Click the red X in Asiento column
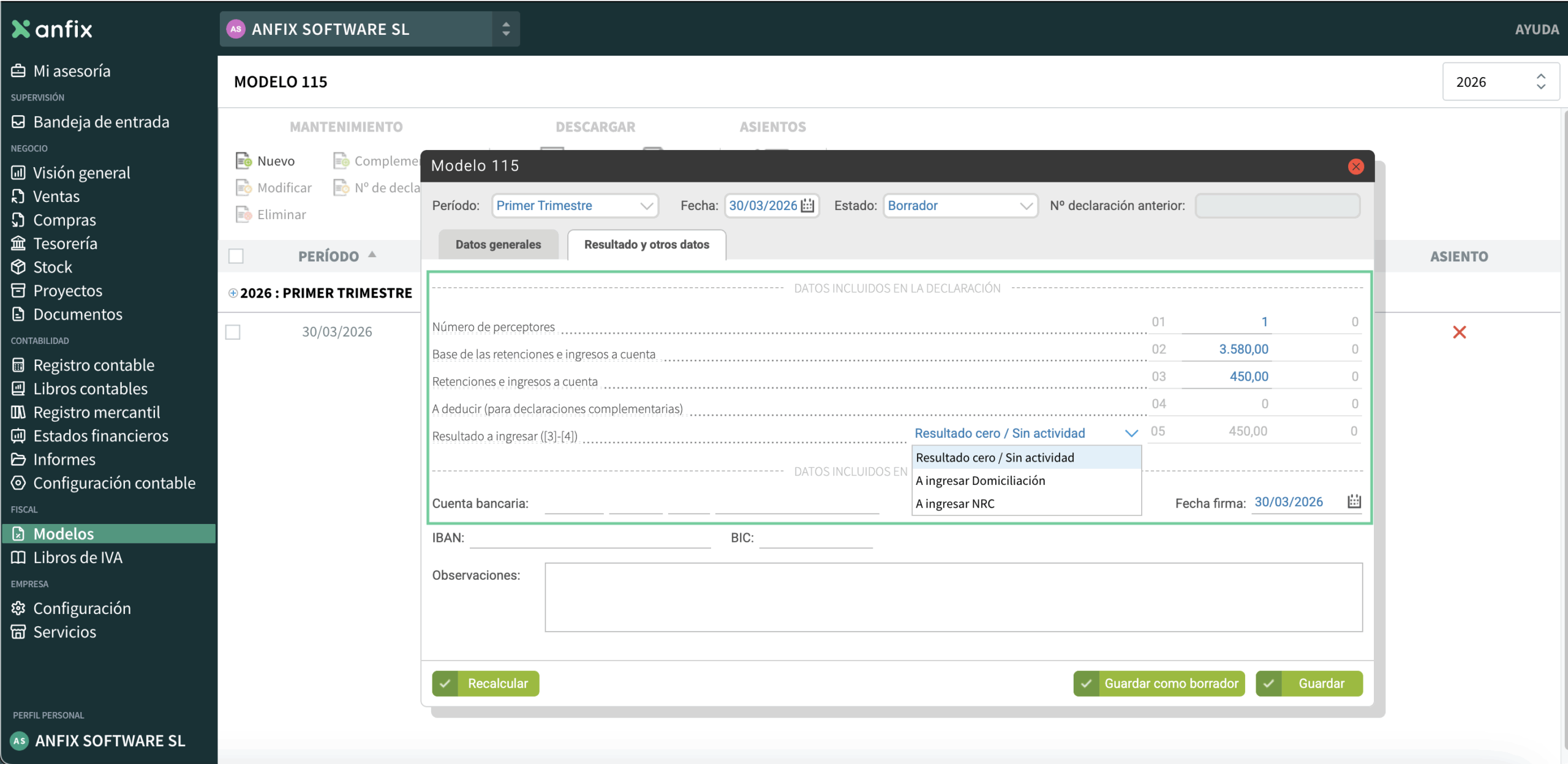This screenshot has height=764, width=1568. (1459, 332)
